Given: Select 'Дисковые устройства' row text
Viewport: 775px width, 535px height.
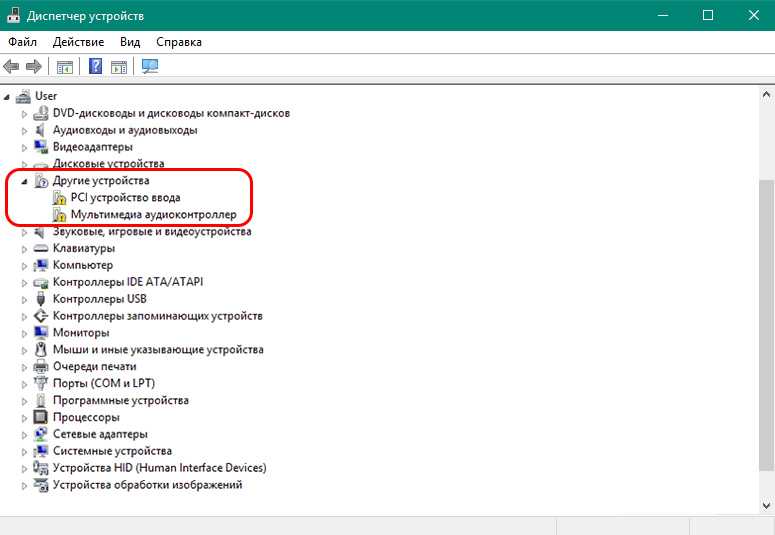Looking at the screenshot, I should (109, 164).
